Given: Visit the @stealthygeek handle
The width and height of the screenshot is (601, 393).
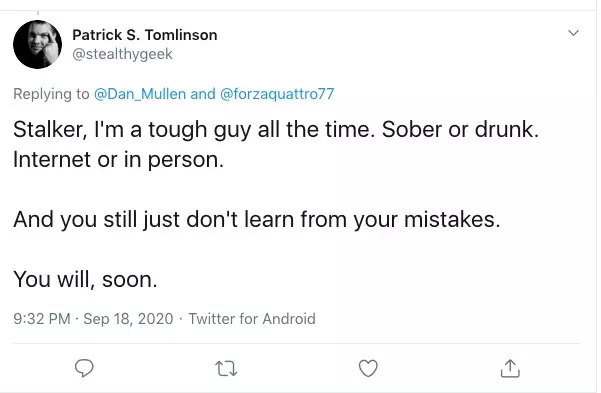Looking at the screenshot, I should coord(122,54).
